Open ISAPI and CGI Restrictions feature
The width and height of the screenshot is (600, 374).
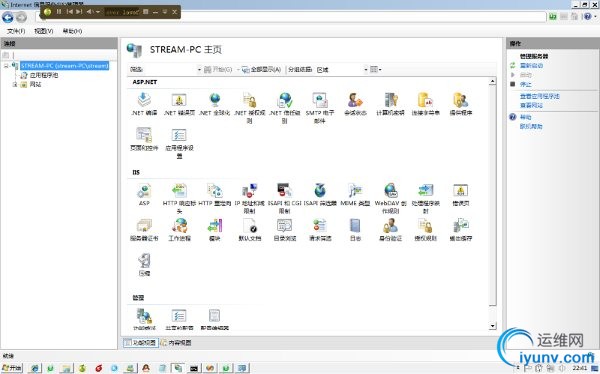tap(285, 191)
